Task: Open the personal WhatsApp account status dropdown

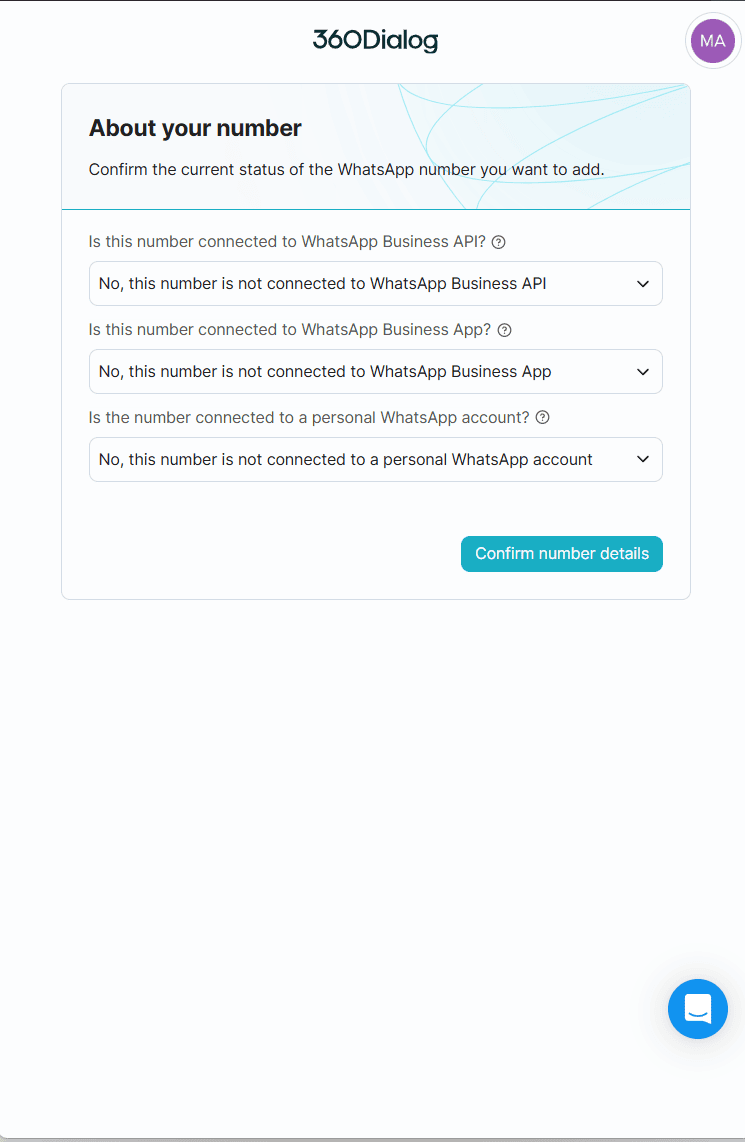Action: (x=350, y=460)
